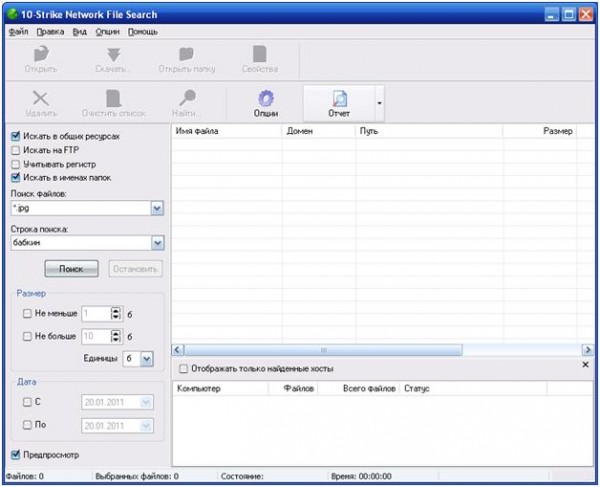Click the 10-Strike application title icon

click(13, 14)
